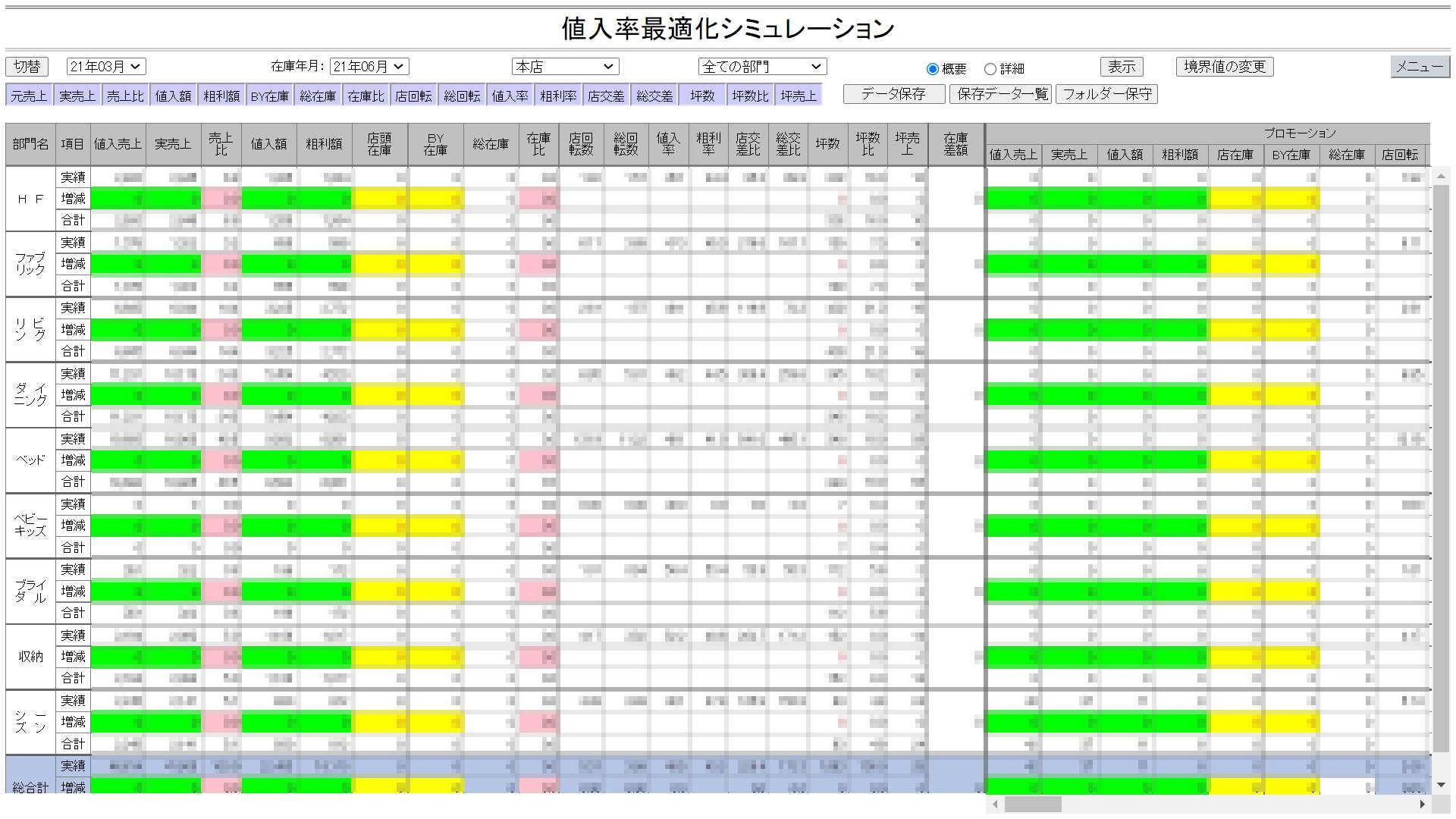Click the pink 売上比 増減 cell for 収納
Screen dimensions: 1456x819
[221, 657]
